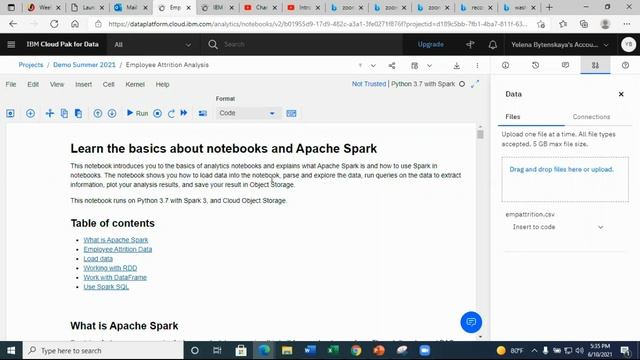Open the File menu
Screen dimensions: 640x360
[11, 84]
